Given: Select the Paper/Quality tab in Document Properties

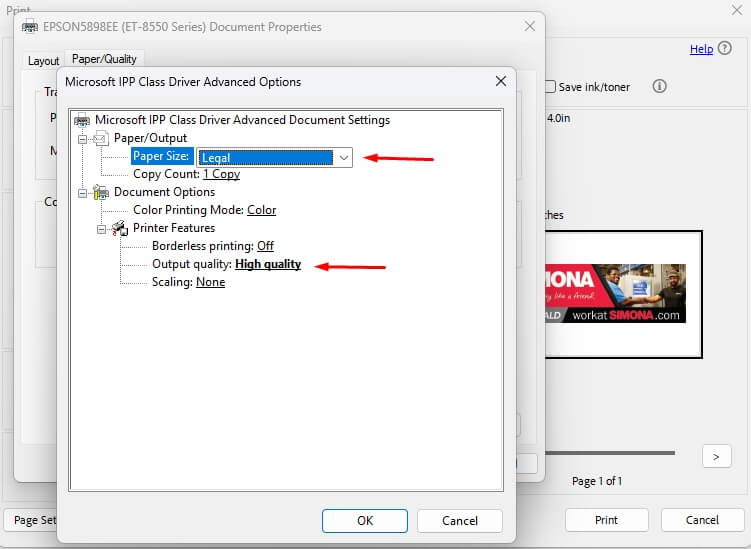Looking at the screenshot, I should click(104, 59).
